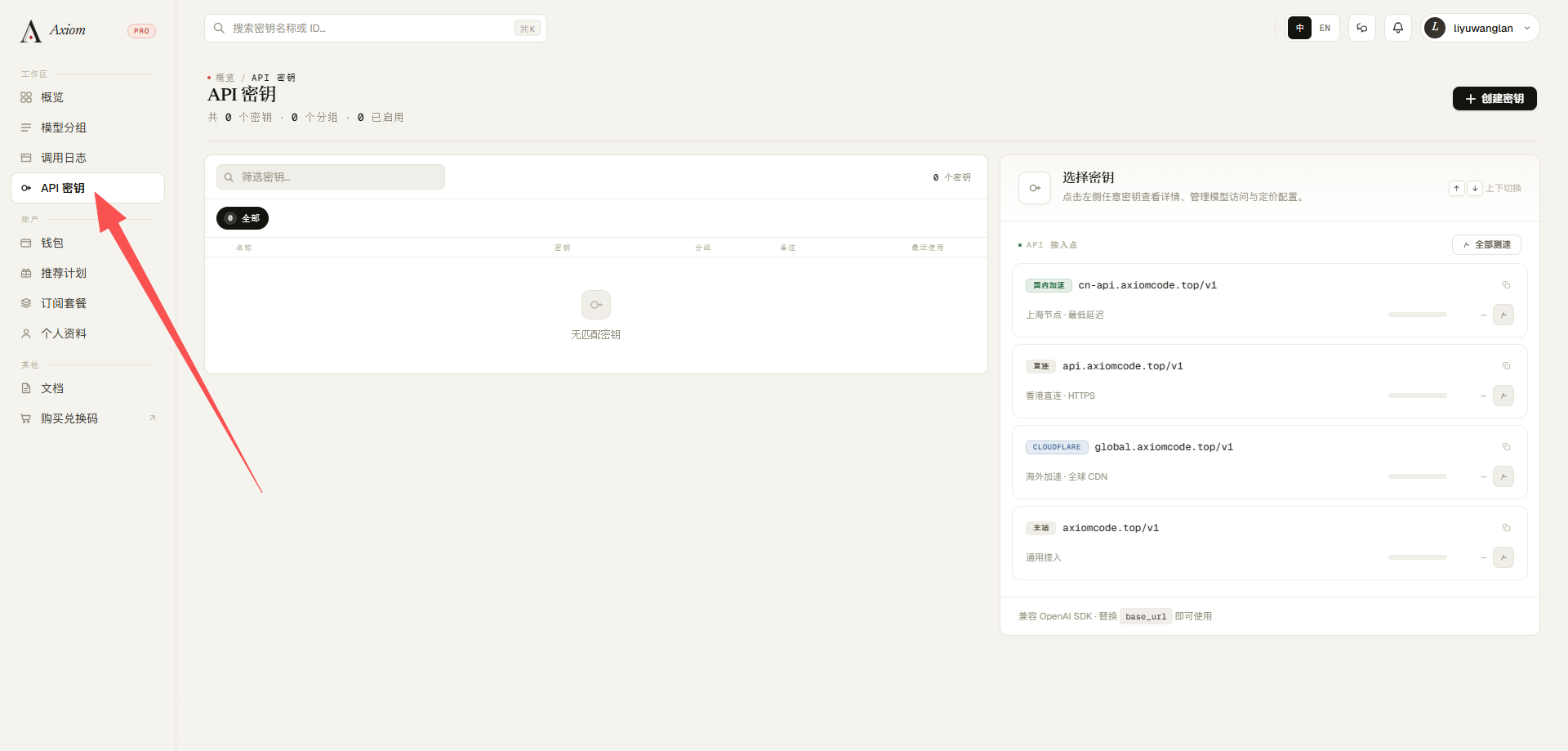Click the icon button left of the bell
Screen dimensions: 1568x751
click(1362, 28)
